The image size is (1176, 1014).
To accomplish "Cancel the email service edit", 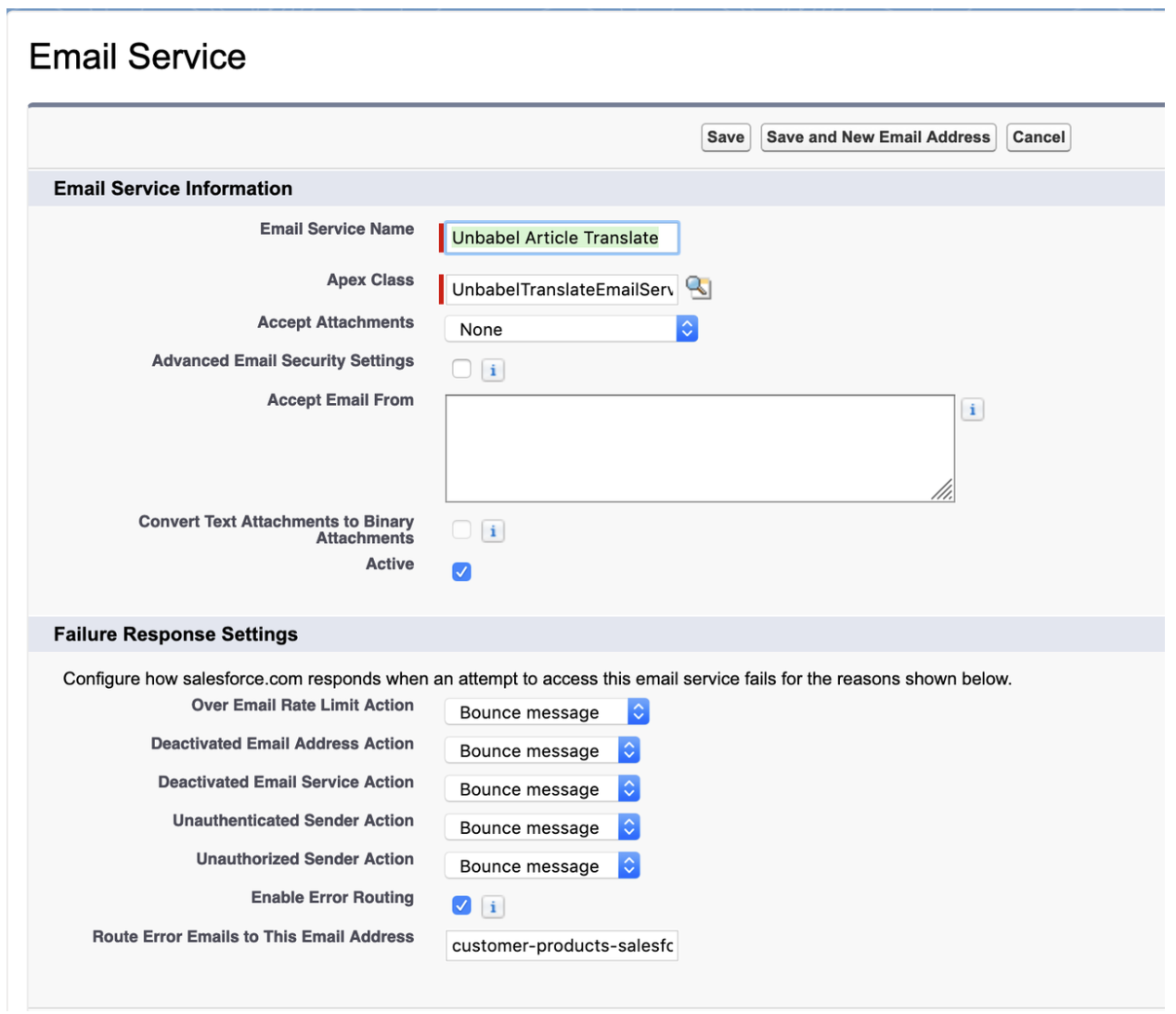I will [1039, 137].
